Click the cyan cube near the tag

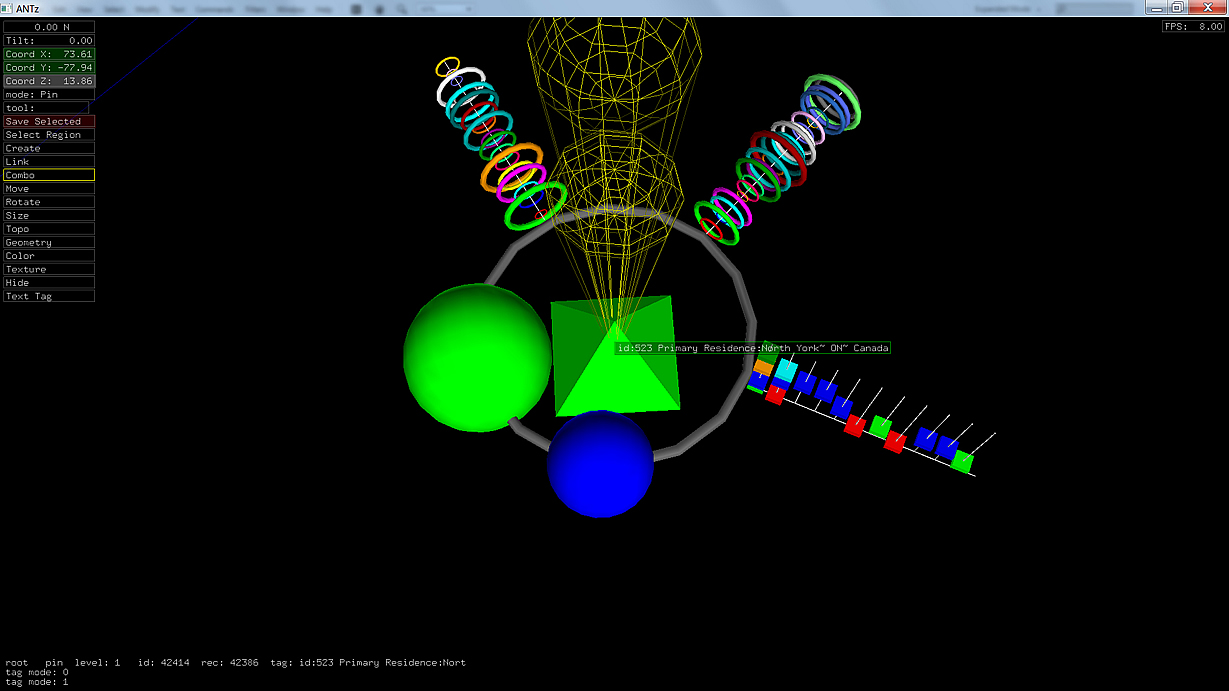click(x=786, y=371)
